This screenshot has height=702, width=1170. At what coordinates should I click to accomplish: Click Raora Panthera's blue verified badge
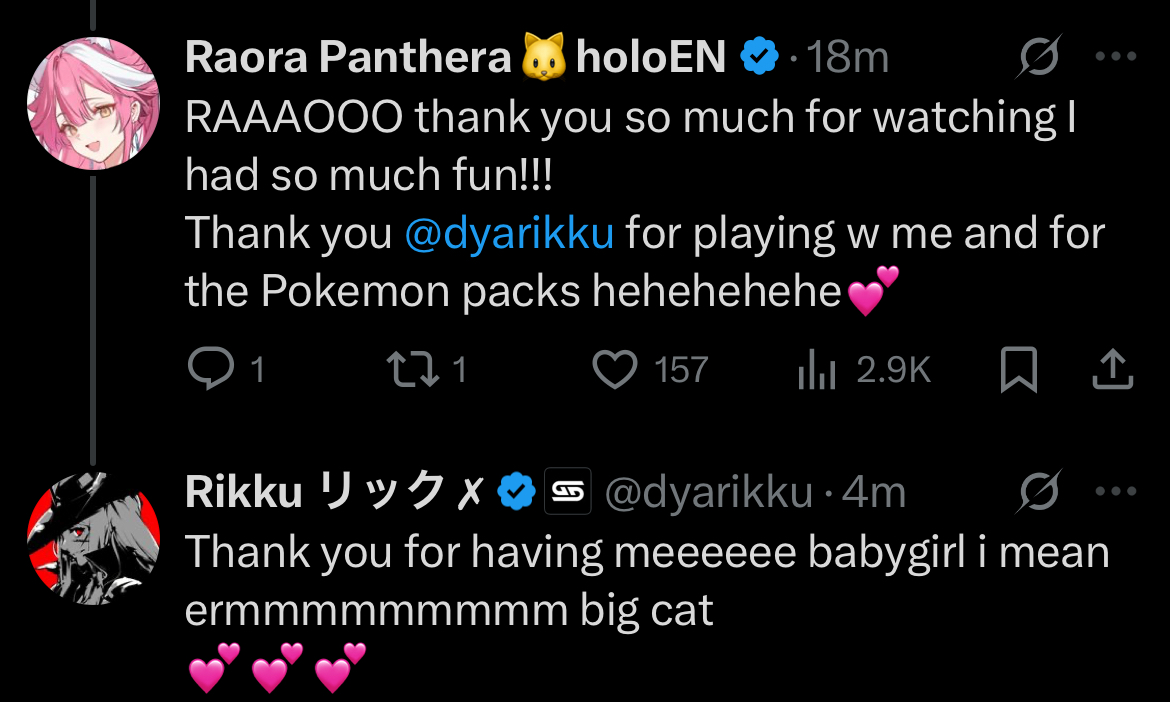(x=759, y=59)
